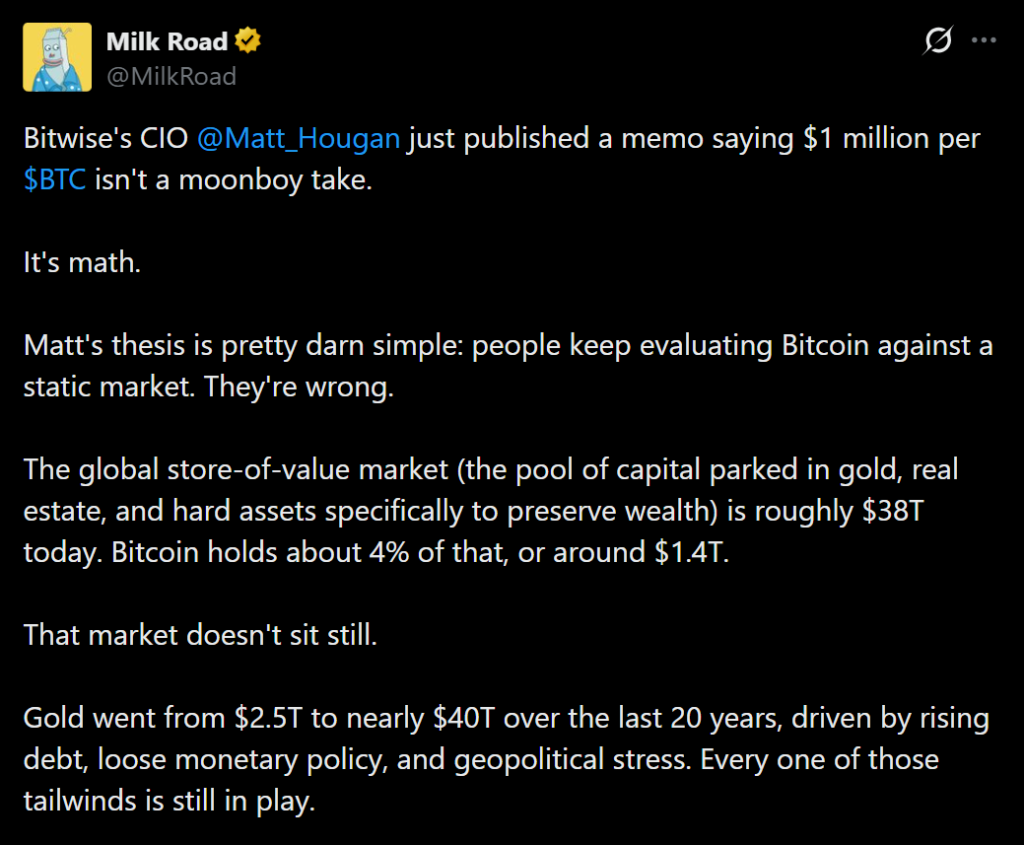This screenshot has height=845, width=1024.
Task: Follow the @Matt_Hougan mention link
Action: point(299,139)
